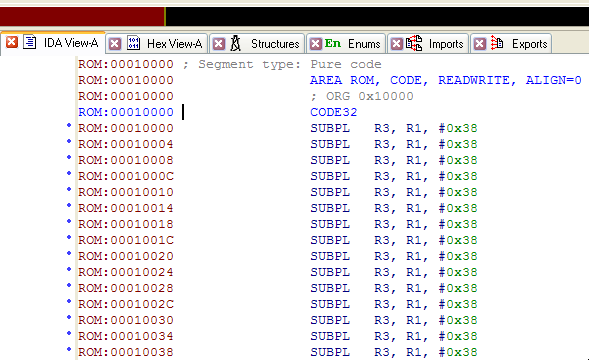Screen dimensions: 589x360
Task: Click the Exports tab icon
Action: (497, 43)
